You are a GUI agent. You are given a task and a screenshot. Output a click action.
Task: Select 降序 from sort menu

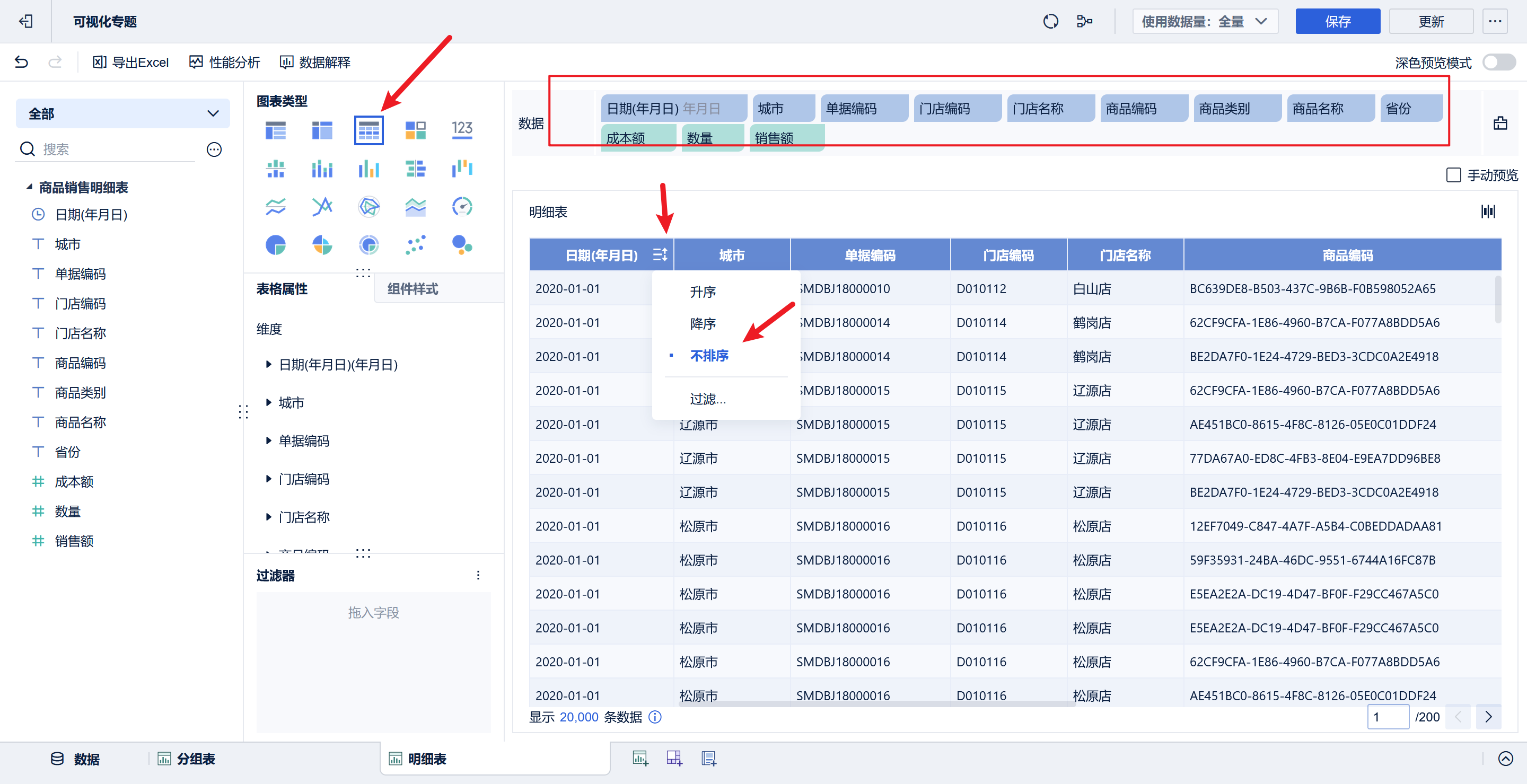coord(703,323)
